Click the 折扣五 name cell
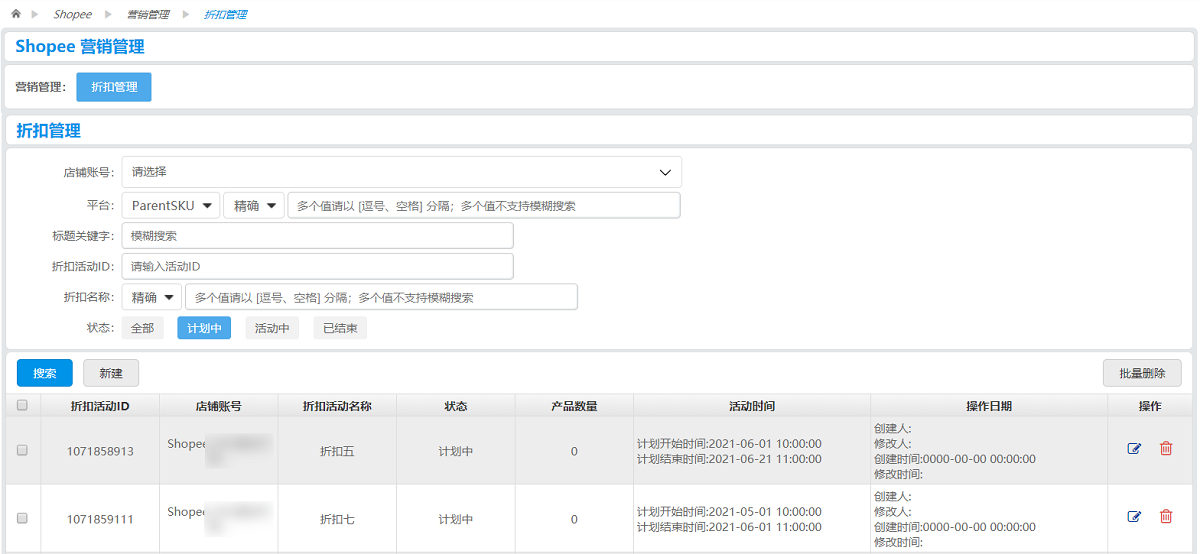 point(337,451)
